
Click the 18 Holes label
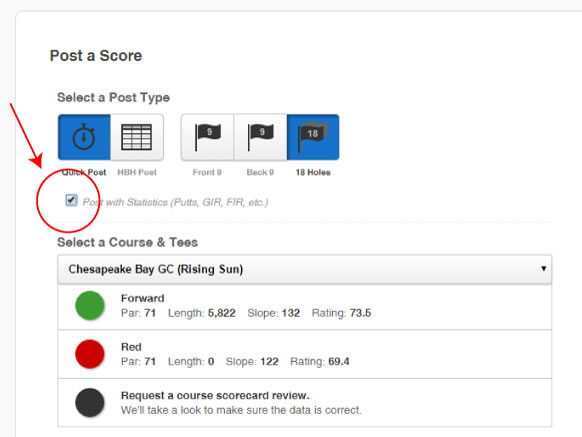(x=313, y=172)
